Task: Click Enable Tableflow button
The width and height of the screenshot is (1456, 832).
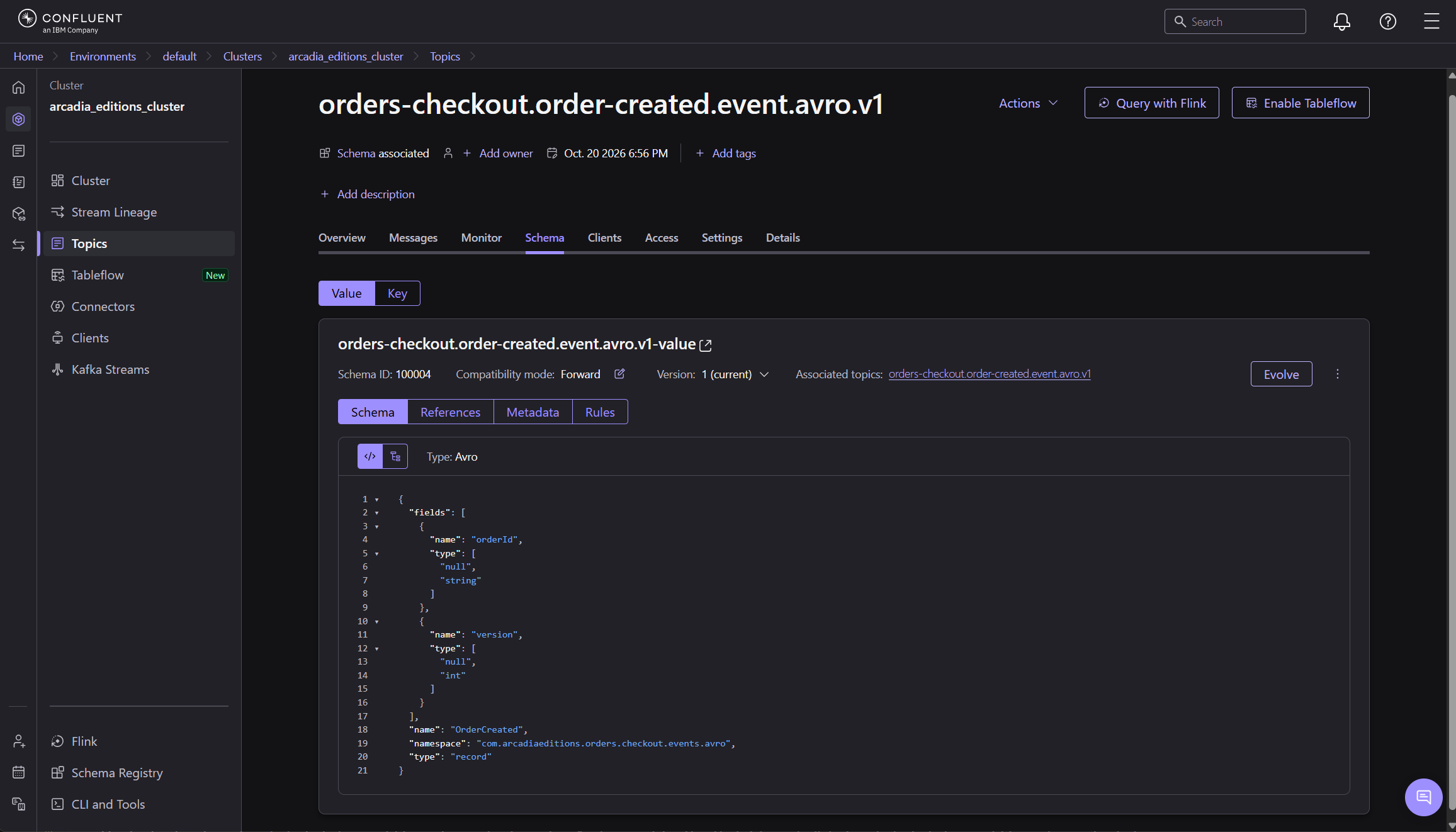Action: pos(1301,103)
